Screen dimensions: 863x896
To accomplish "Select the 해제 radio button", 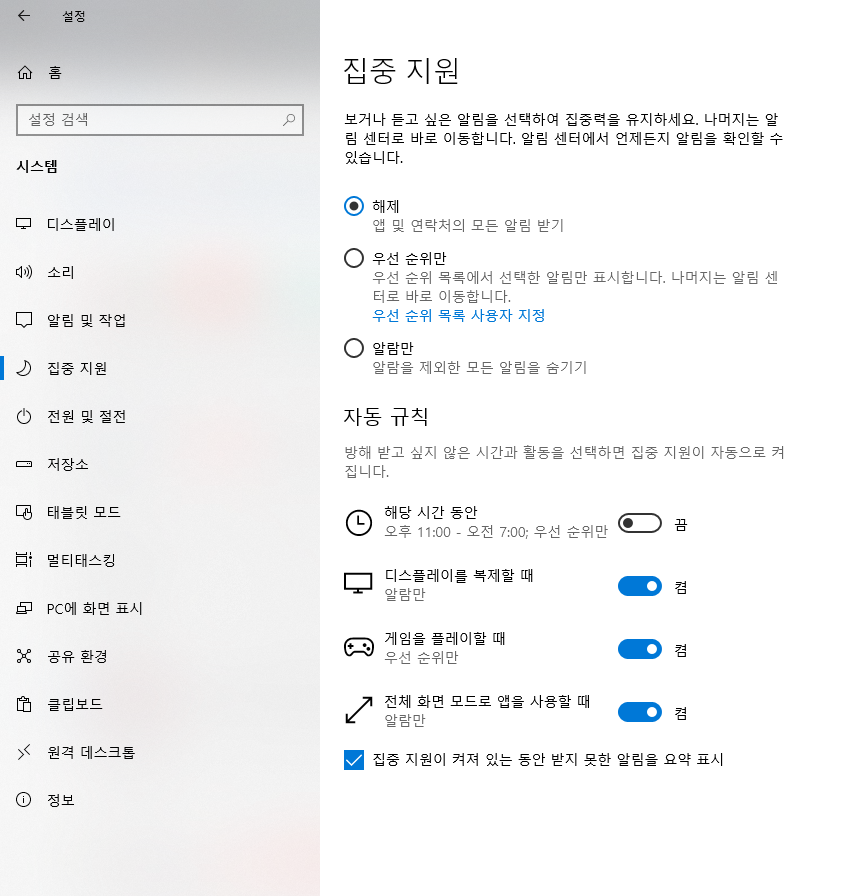I will (x=354, y=206).
